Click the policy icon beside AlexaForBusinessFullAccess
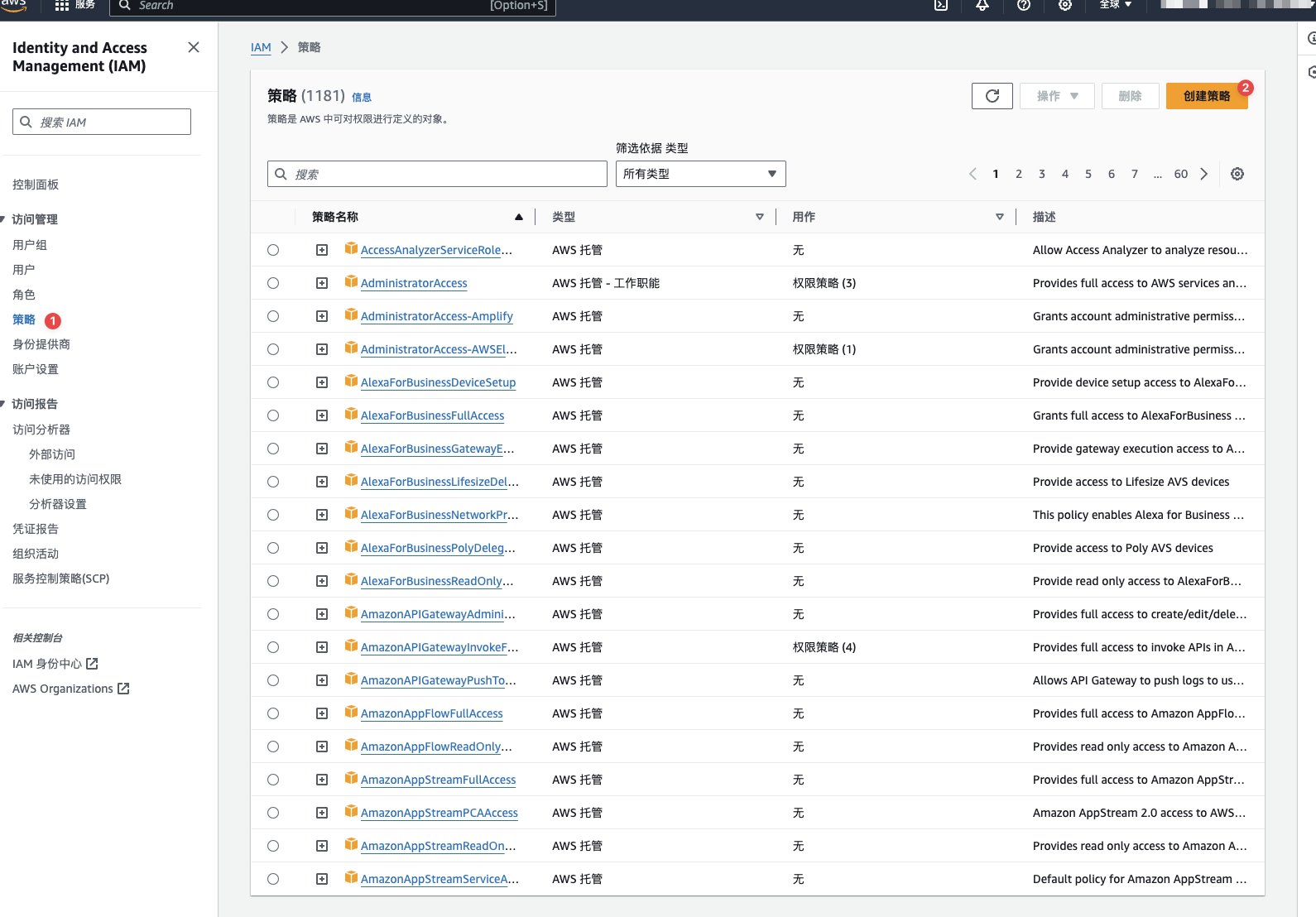 pos(351,414)
